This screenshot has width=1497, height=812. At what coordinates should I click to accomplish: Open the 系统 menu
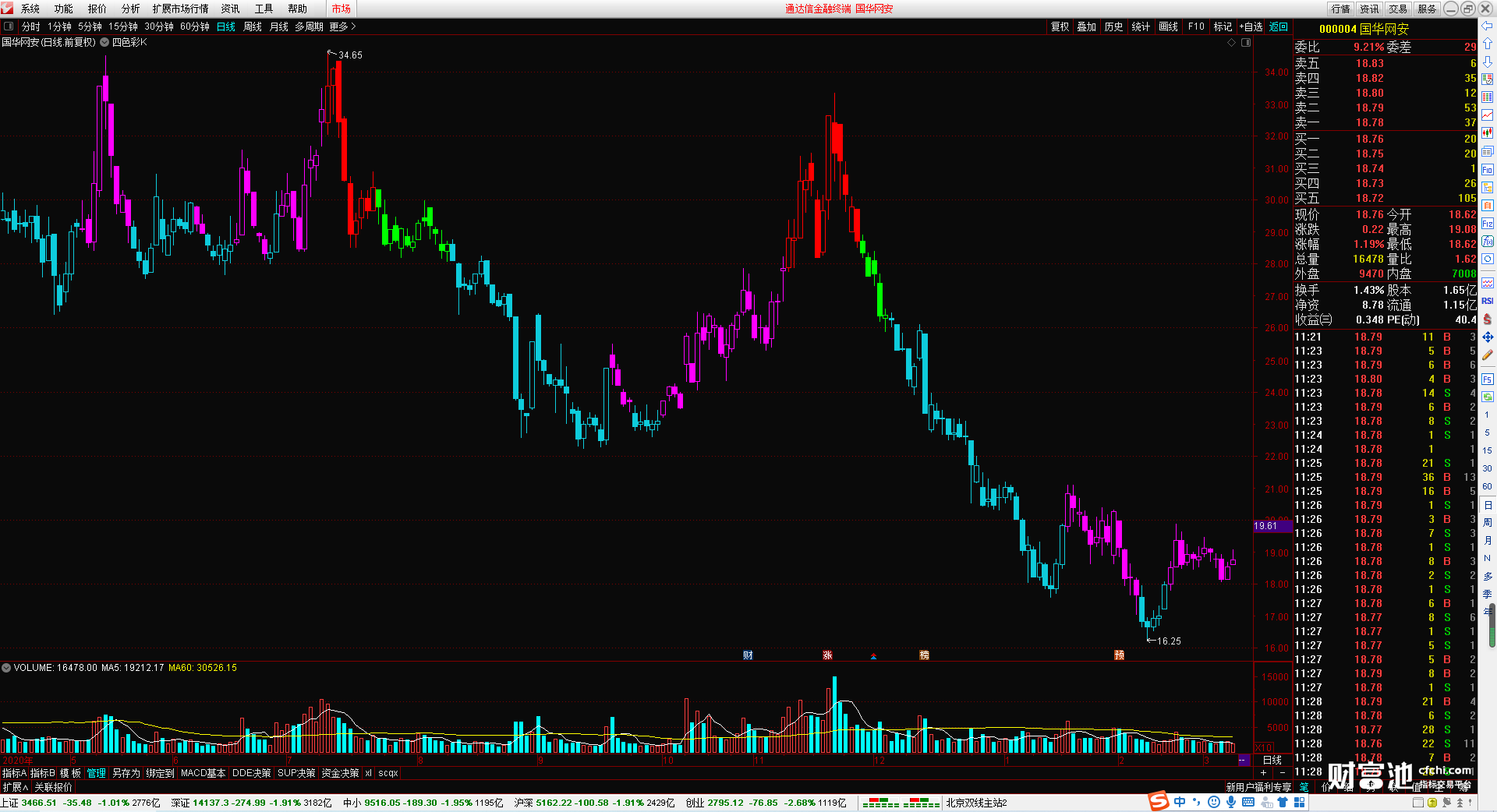point(30,9)
